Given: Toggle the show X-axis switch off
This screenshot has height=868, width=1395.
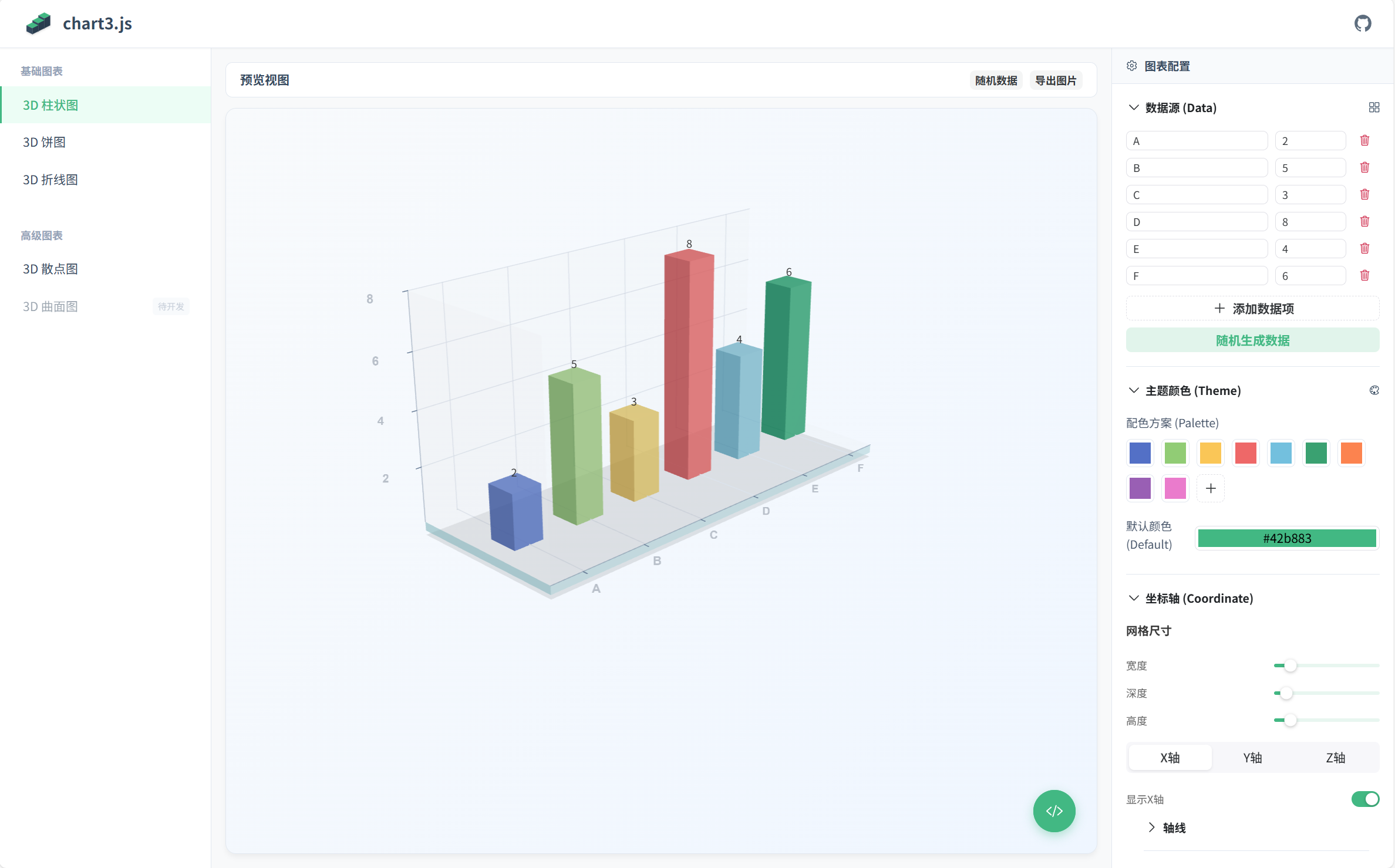Looking at the screenshot, I should 1365,799.
